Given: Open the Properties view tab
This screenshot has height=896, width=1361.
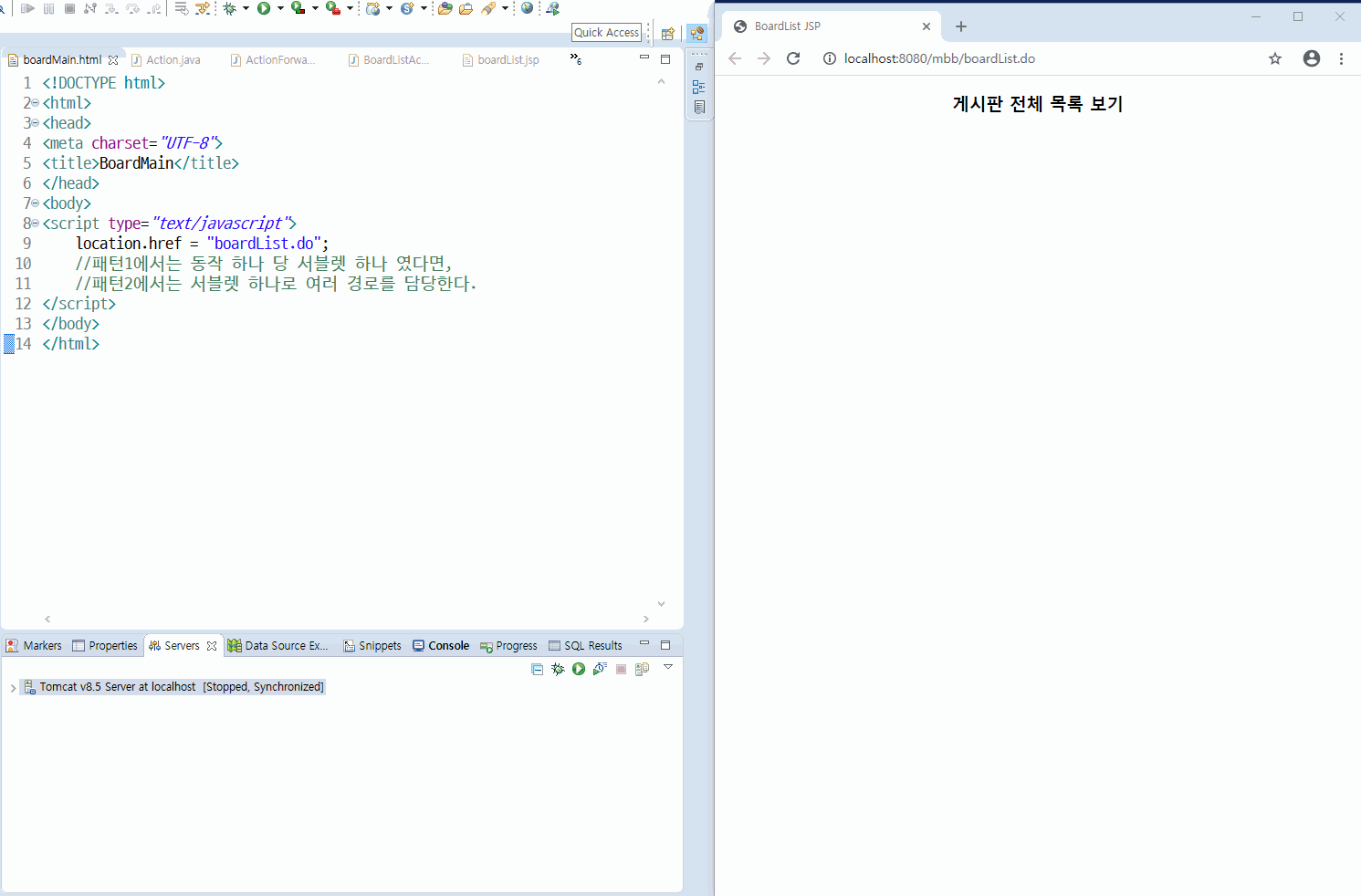Looking at the screenshot, I should tap(105, 645).
